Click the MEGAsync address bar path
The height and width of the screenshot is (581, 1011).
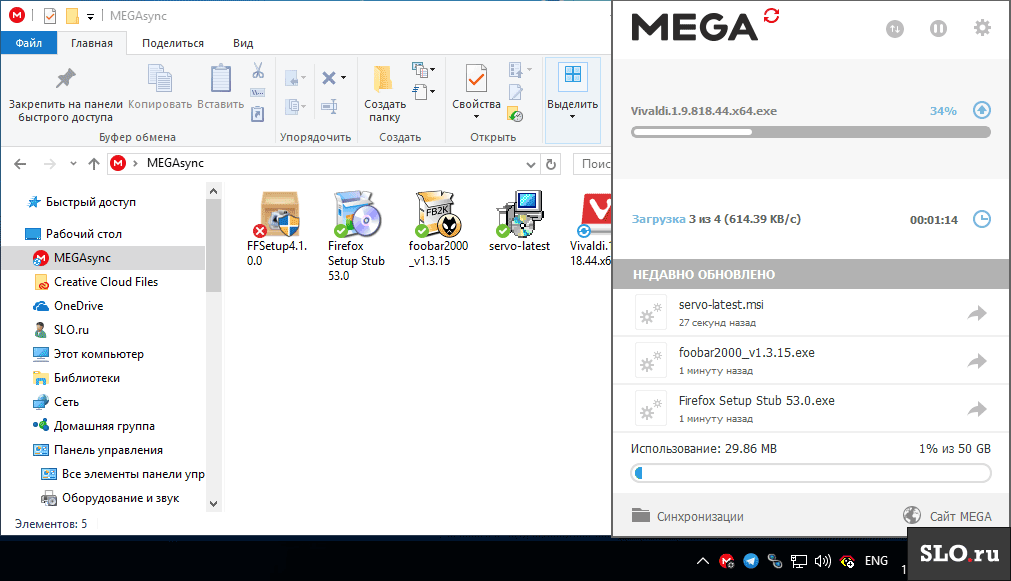click(x=175, y=163)
